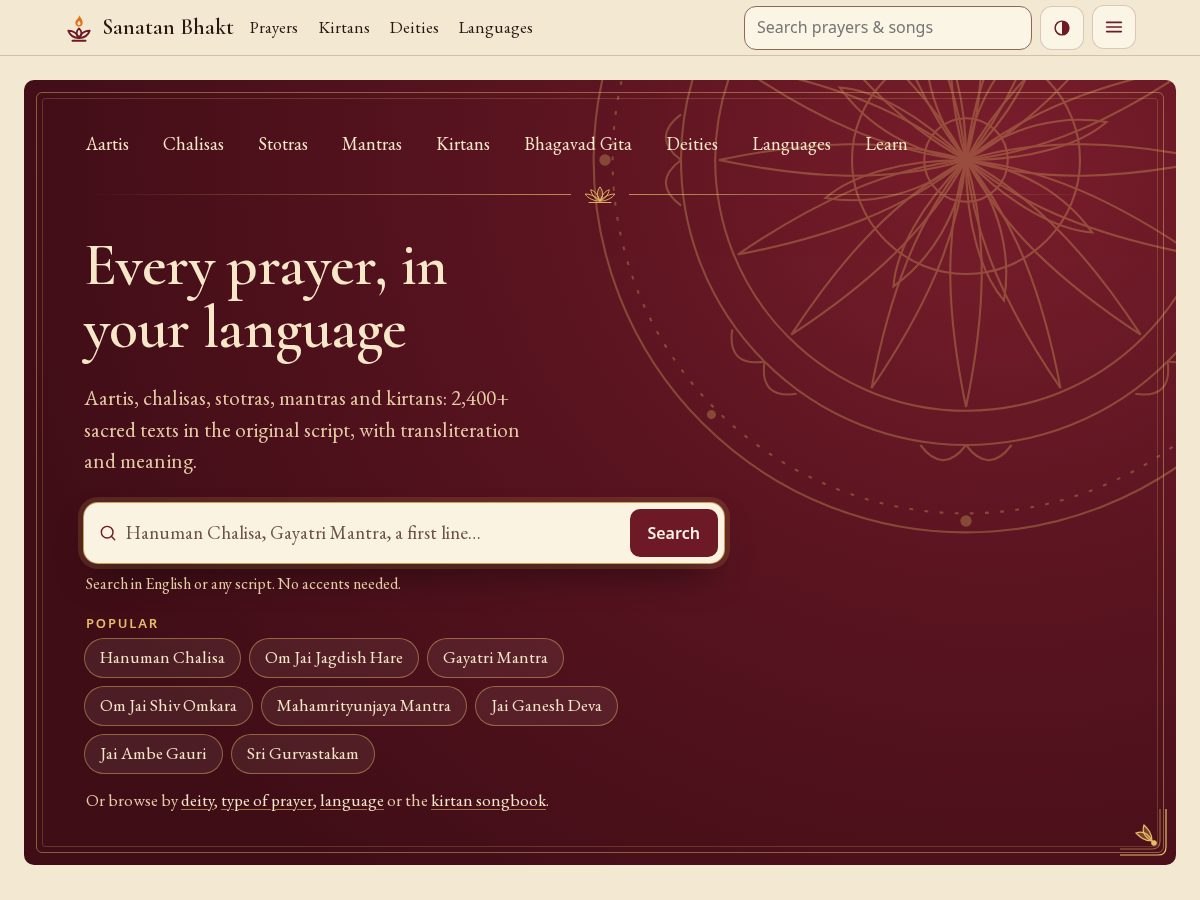Choose the Om Jai Jagdish Hare chip

[x=334, y=658]
